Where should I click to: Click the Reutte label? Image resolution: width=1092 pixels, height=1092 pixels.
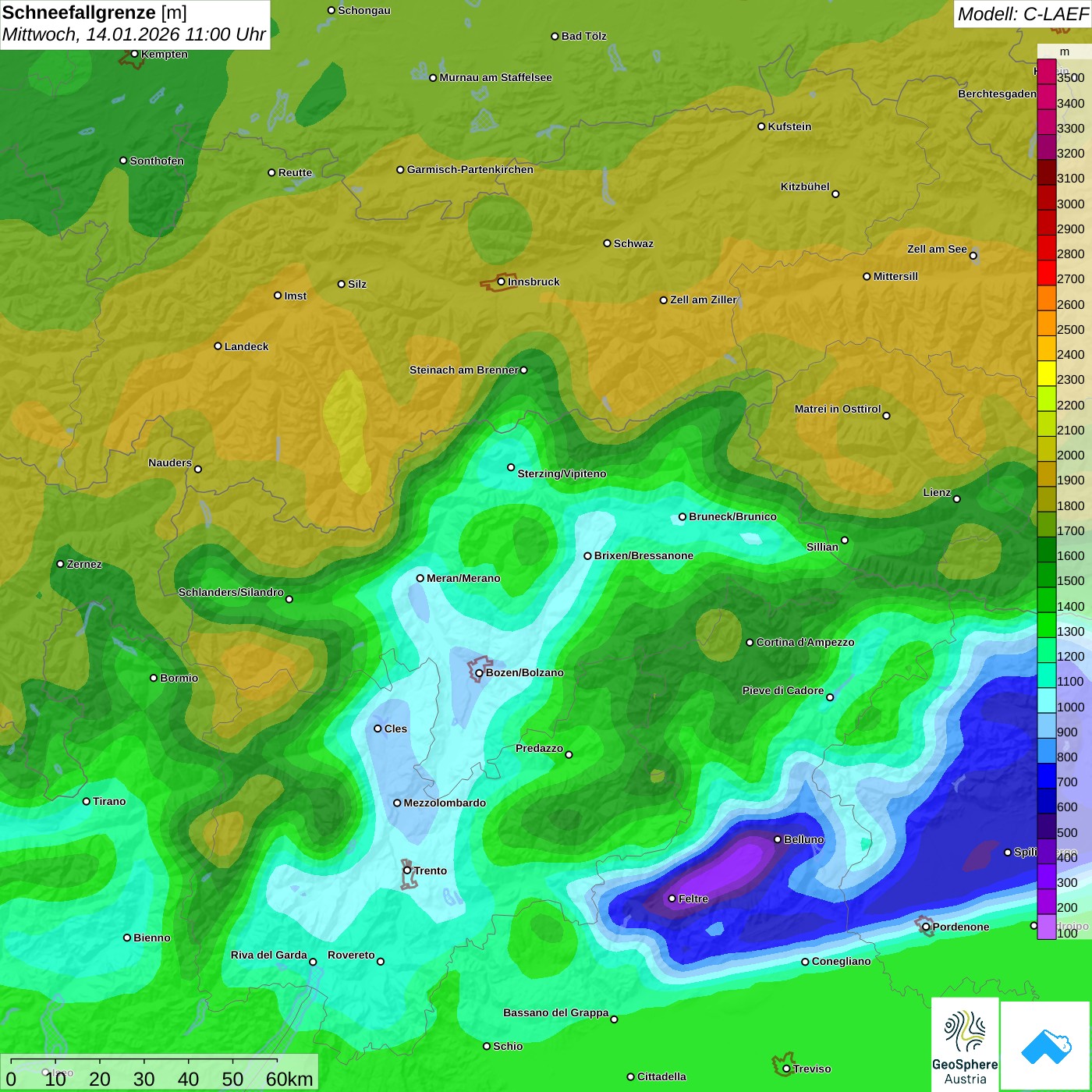coord(296,172)
